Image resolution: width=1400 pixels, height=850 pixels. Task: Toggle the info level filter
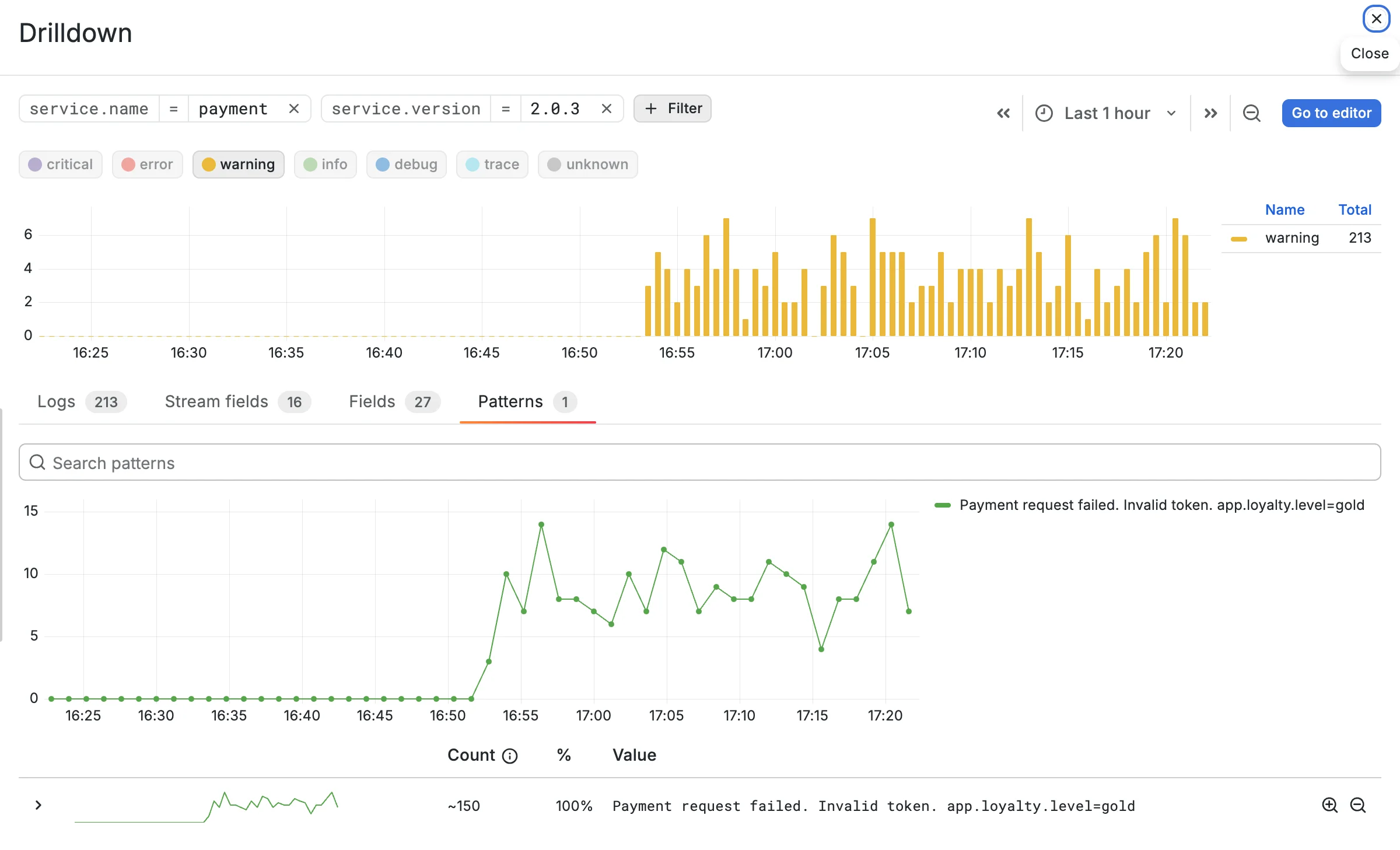[x=325, y=165]
